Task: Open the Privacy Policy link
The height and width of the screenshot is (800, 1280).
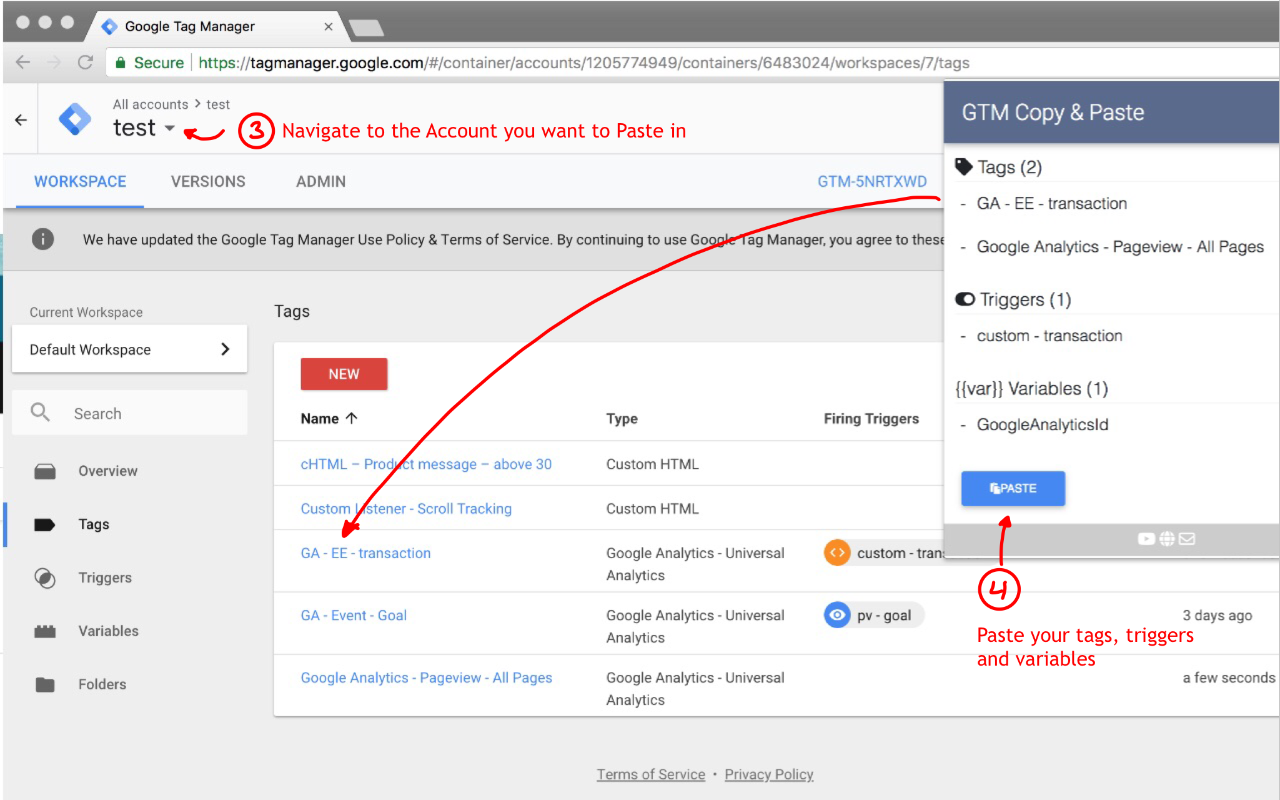Action: [x=769, y=774]
